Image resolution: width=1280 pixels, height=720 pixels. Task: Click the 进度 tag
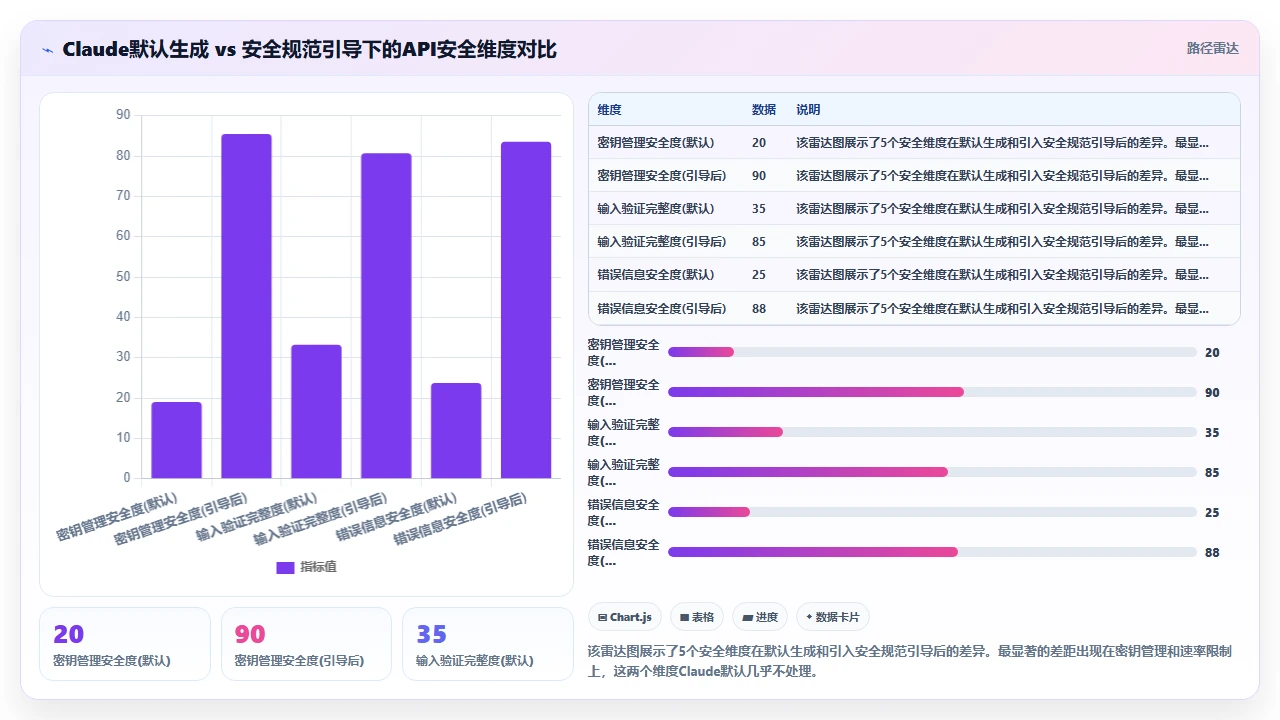pos(760,617)
